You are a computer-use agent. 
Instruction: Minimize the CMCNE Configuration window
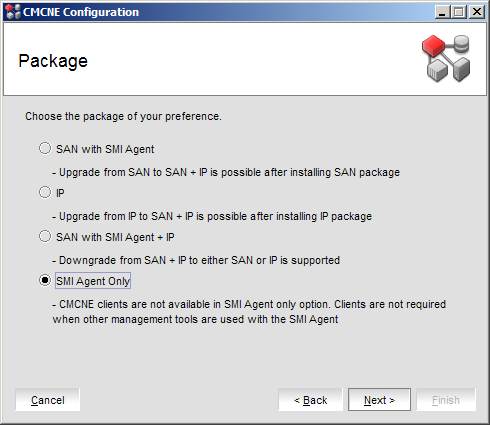[x=442, y=12]
